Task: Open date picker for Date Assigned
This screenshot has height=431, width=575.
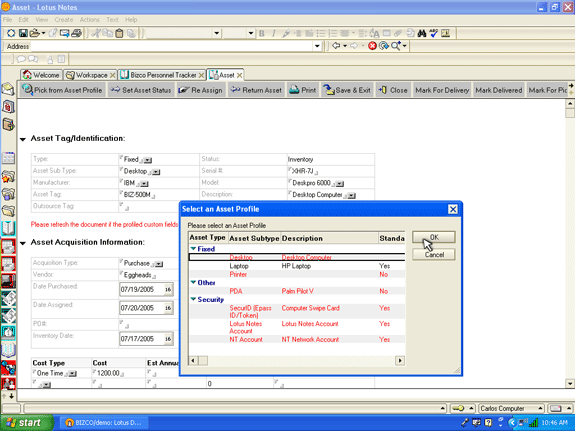Action: coord(168,308)
